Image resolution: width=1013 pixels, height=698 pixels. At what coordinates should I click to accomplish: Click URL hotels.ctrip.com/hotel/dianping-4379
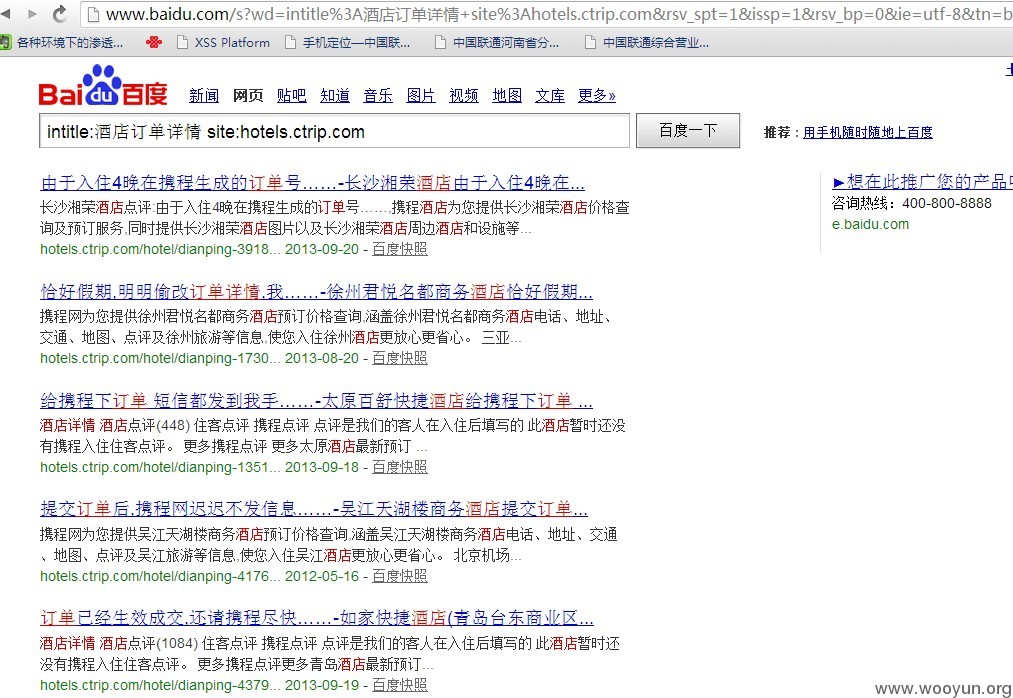(160, 685)
